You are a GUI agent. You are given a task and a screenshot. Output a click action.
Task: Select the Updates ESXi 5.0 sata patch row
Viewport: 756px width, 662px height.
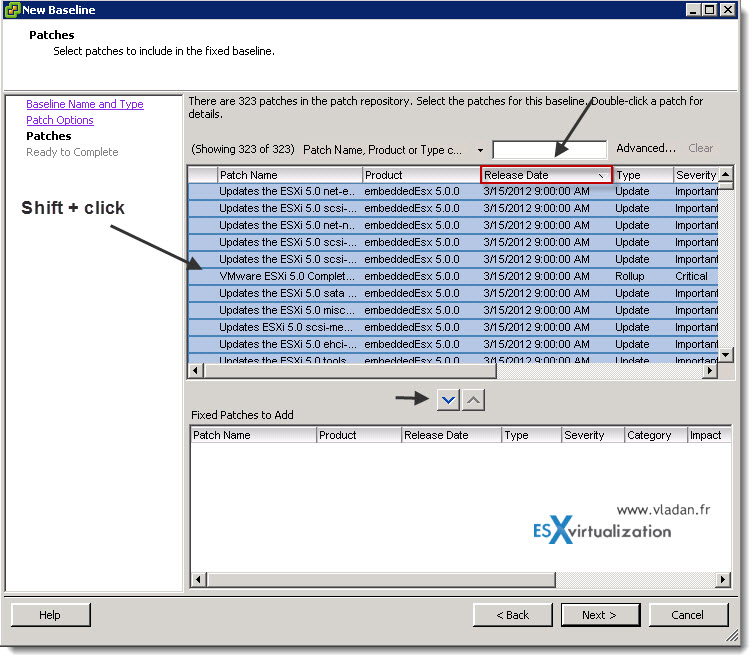pyautogui.click(x=453, y=293)
